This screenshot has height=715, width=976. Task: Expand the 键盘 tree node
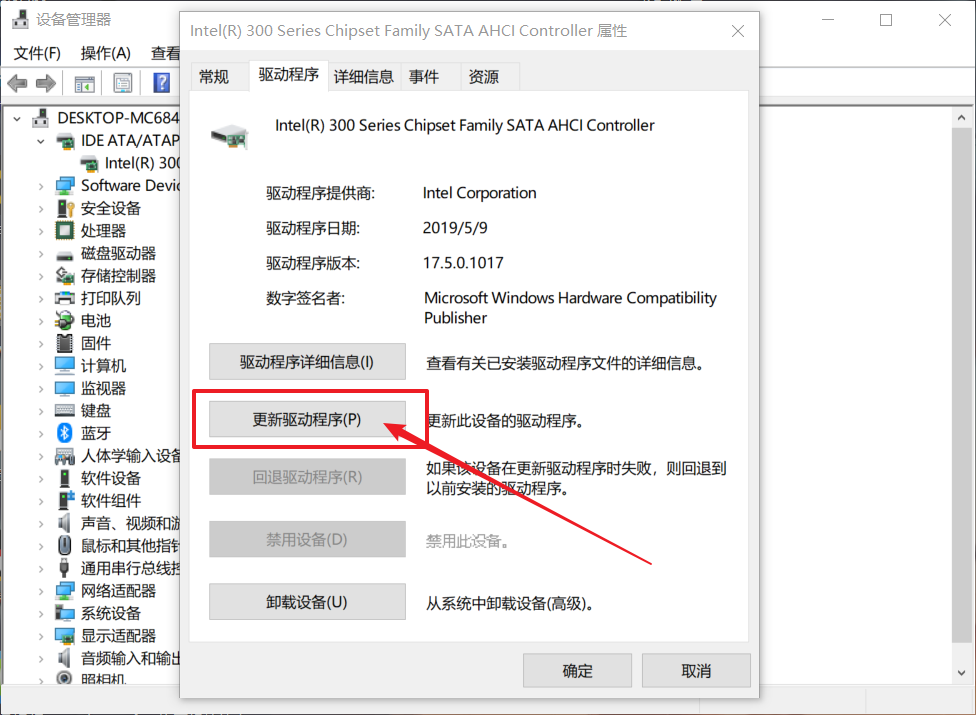click(x=40, y=411)
